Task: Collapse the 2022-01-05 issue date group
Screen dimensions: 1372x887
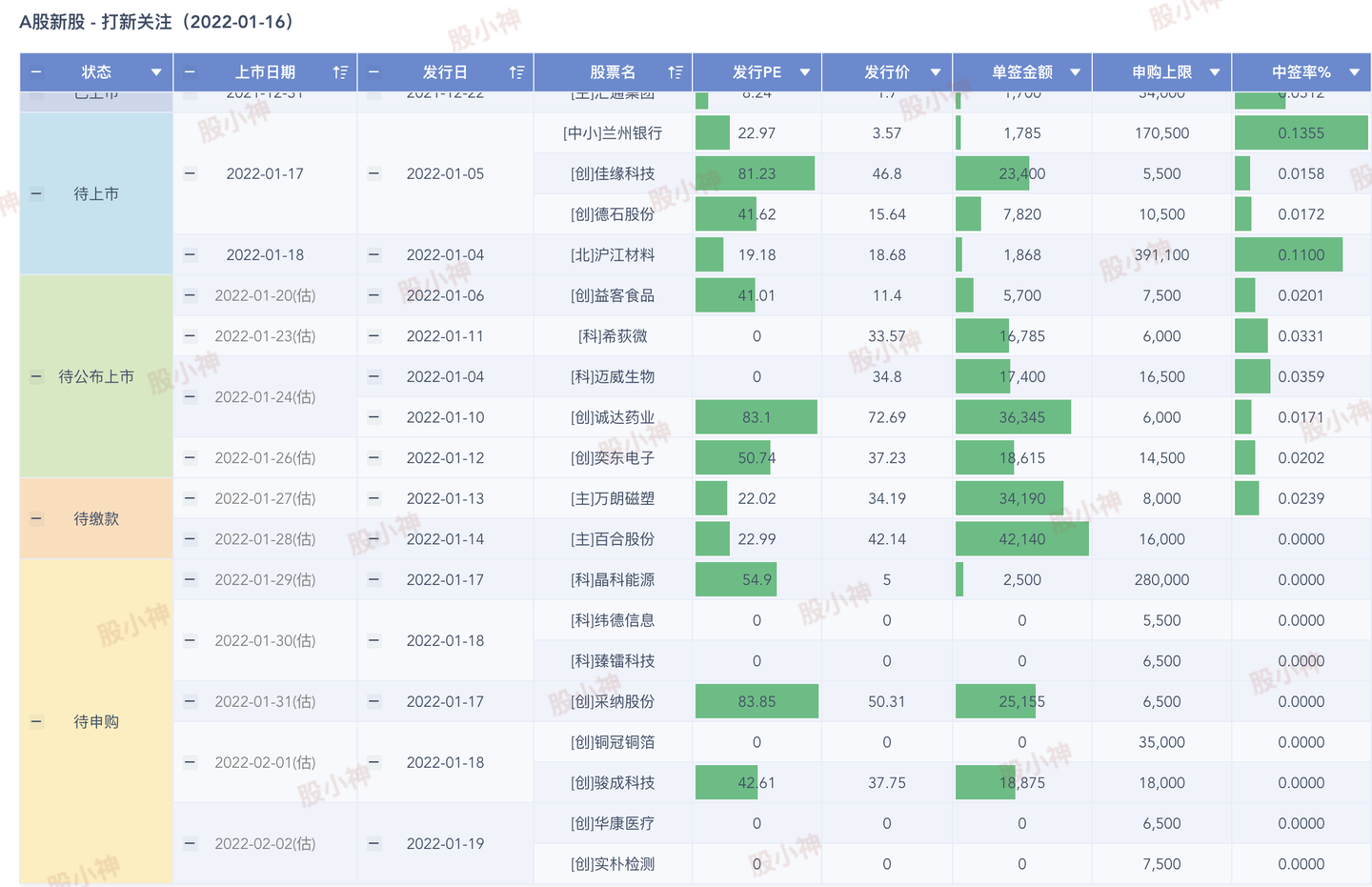Action: point(373,173)
